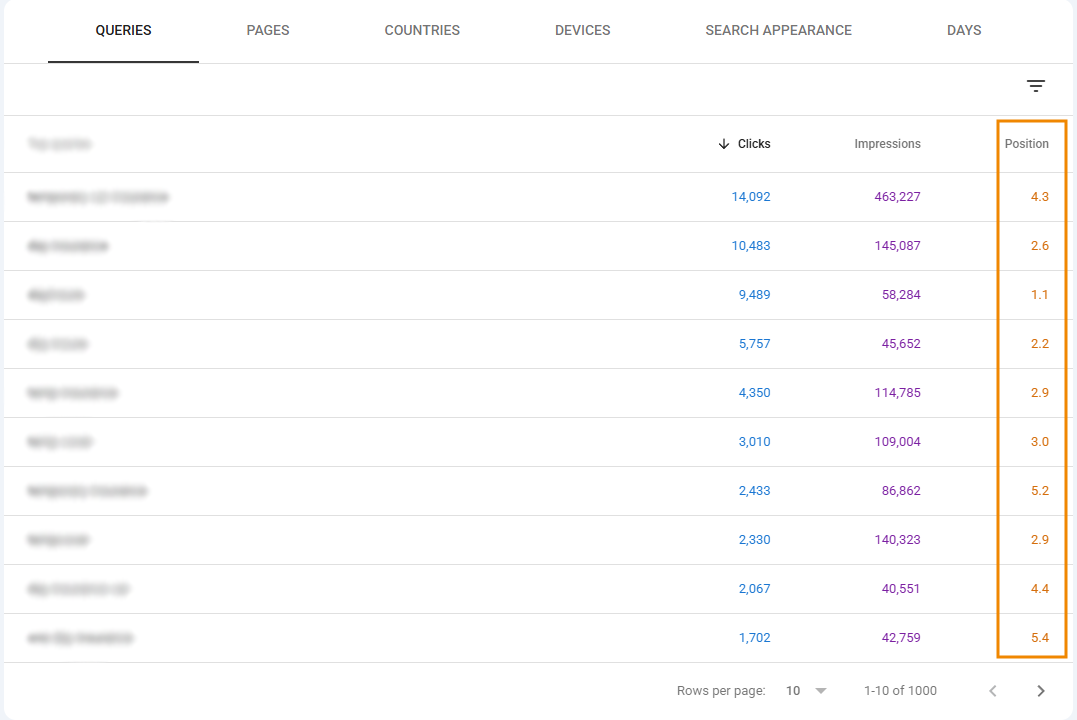The height and width of the screenshot is (720, 1077).
Task: Switch to the Pages tab
Action: pos(268,30)
